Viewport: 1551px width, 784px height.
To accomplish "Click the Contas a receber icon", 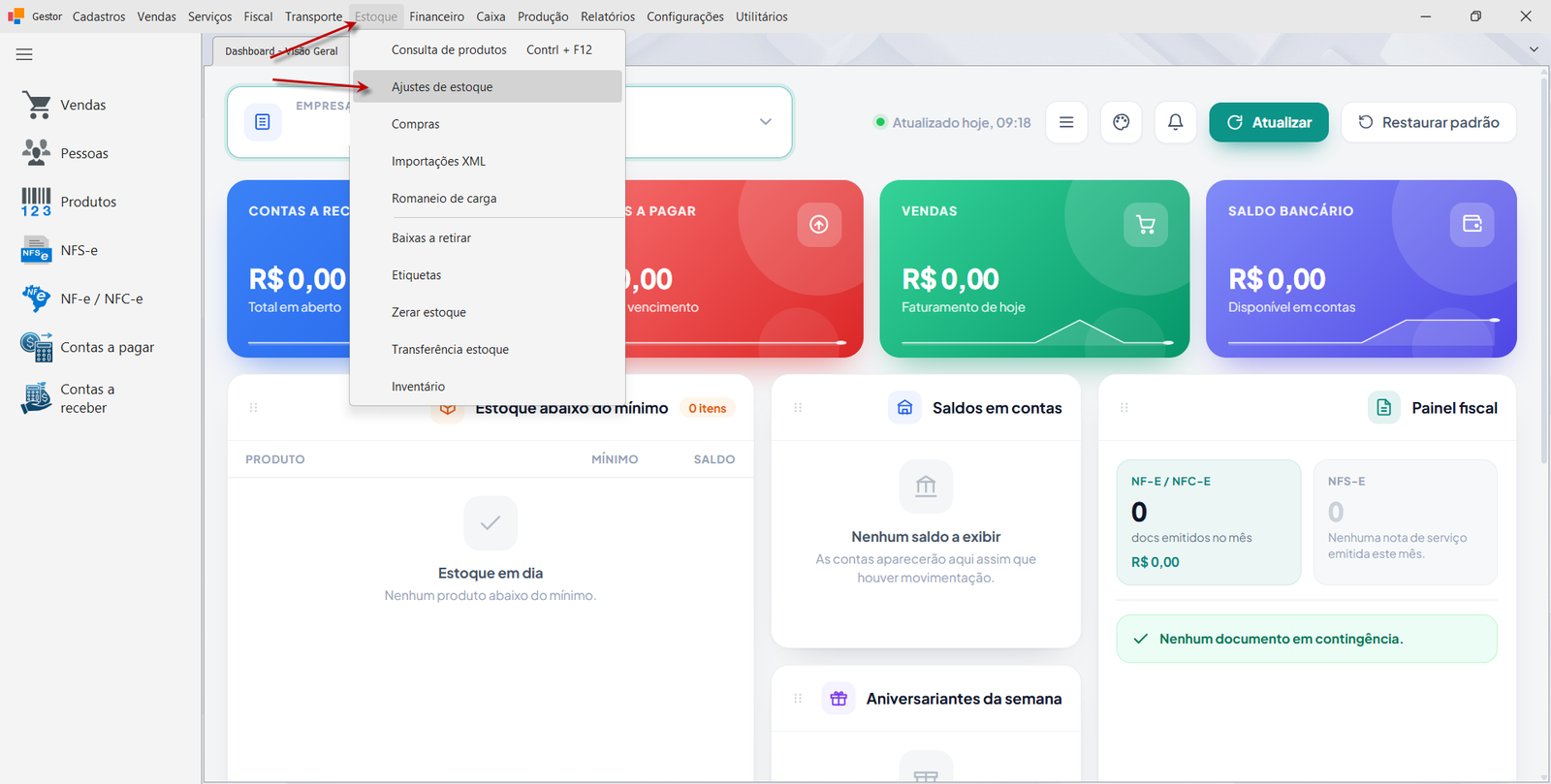I will pyautogui.click(x=37, y=398).
